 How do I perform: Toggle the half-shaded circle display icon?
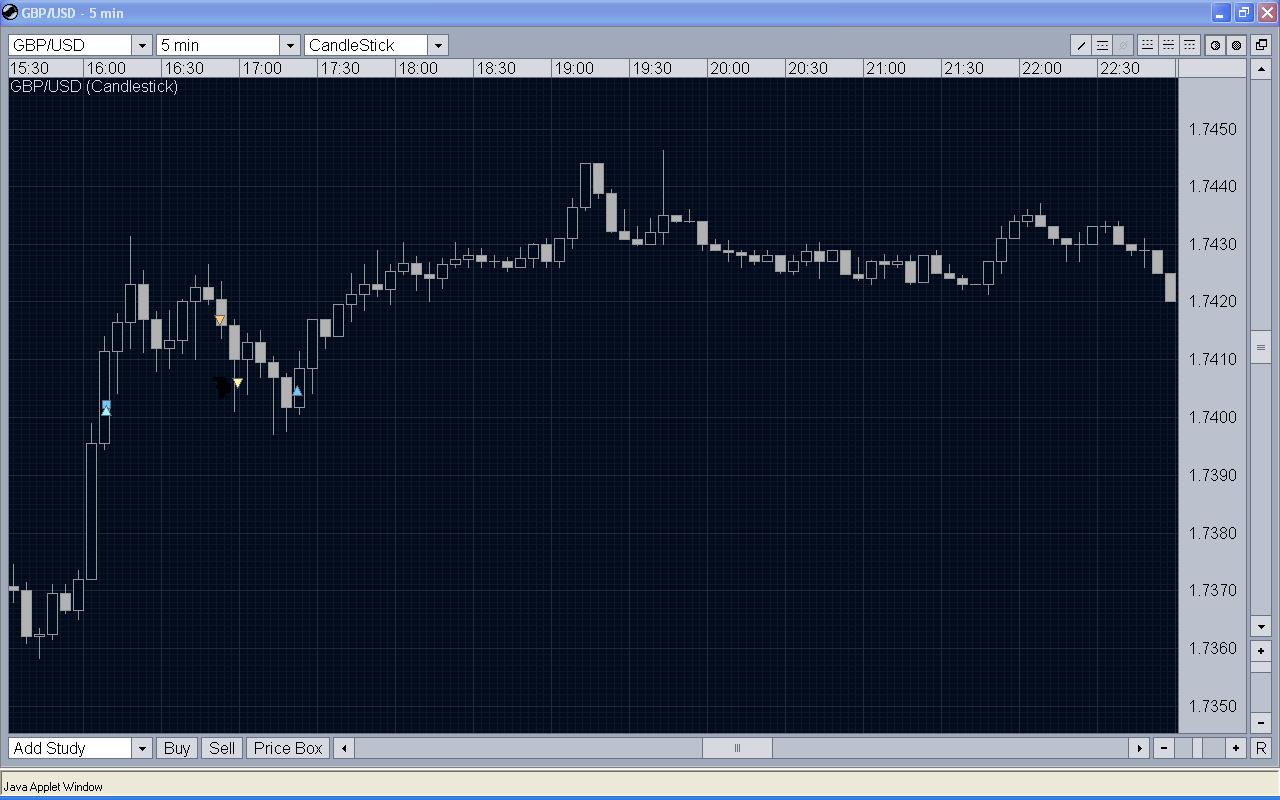coord(1215,45)
